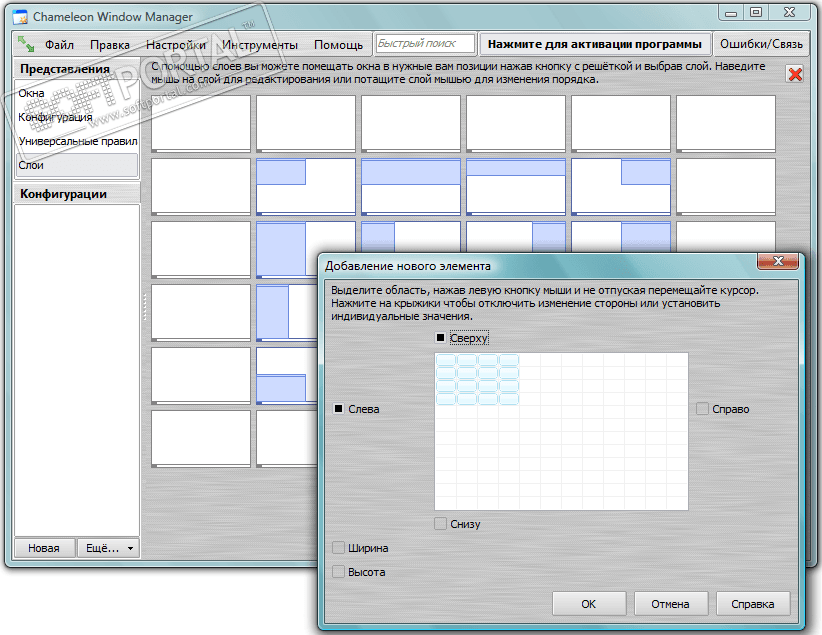Select Окна in the Представления list

[x=77, y=93]
